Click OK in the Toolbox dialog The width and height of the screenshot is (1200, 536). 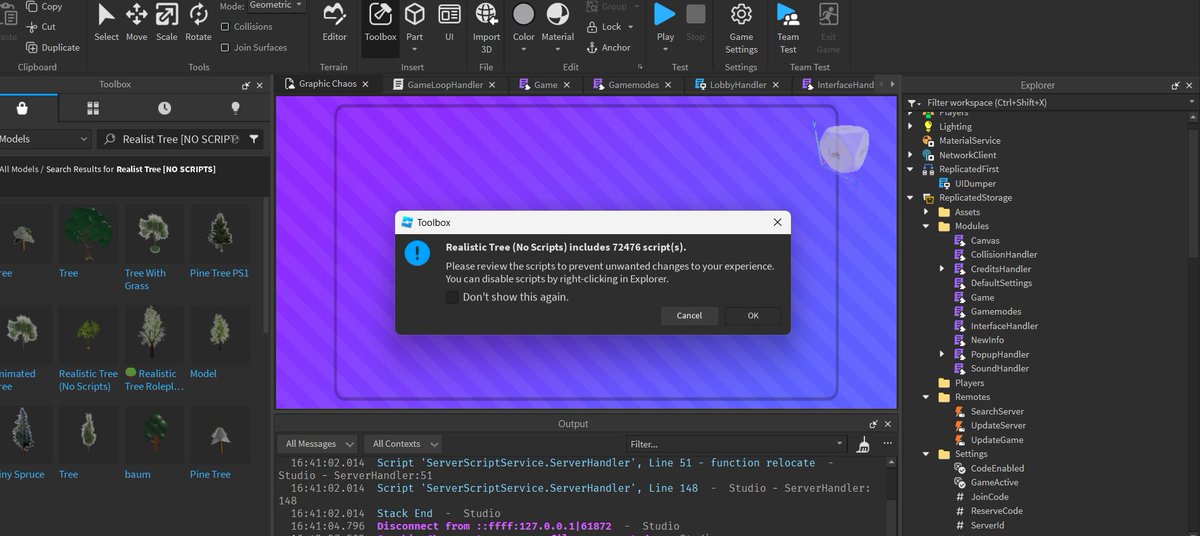(x=753, y=315)
